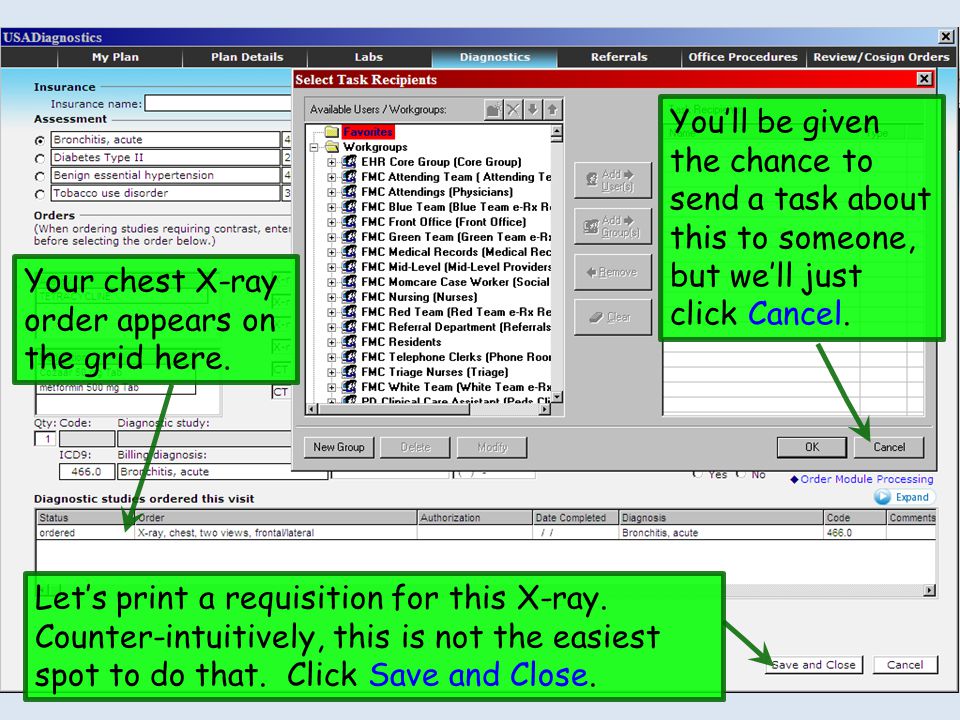This screenshot has height=720, width=960.
Task: Select the Tobacco use disorder radio button
Action: (x=40, y=194)
